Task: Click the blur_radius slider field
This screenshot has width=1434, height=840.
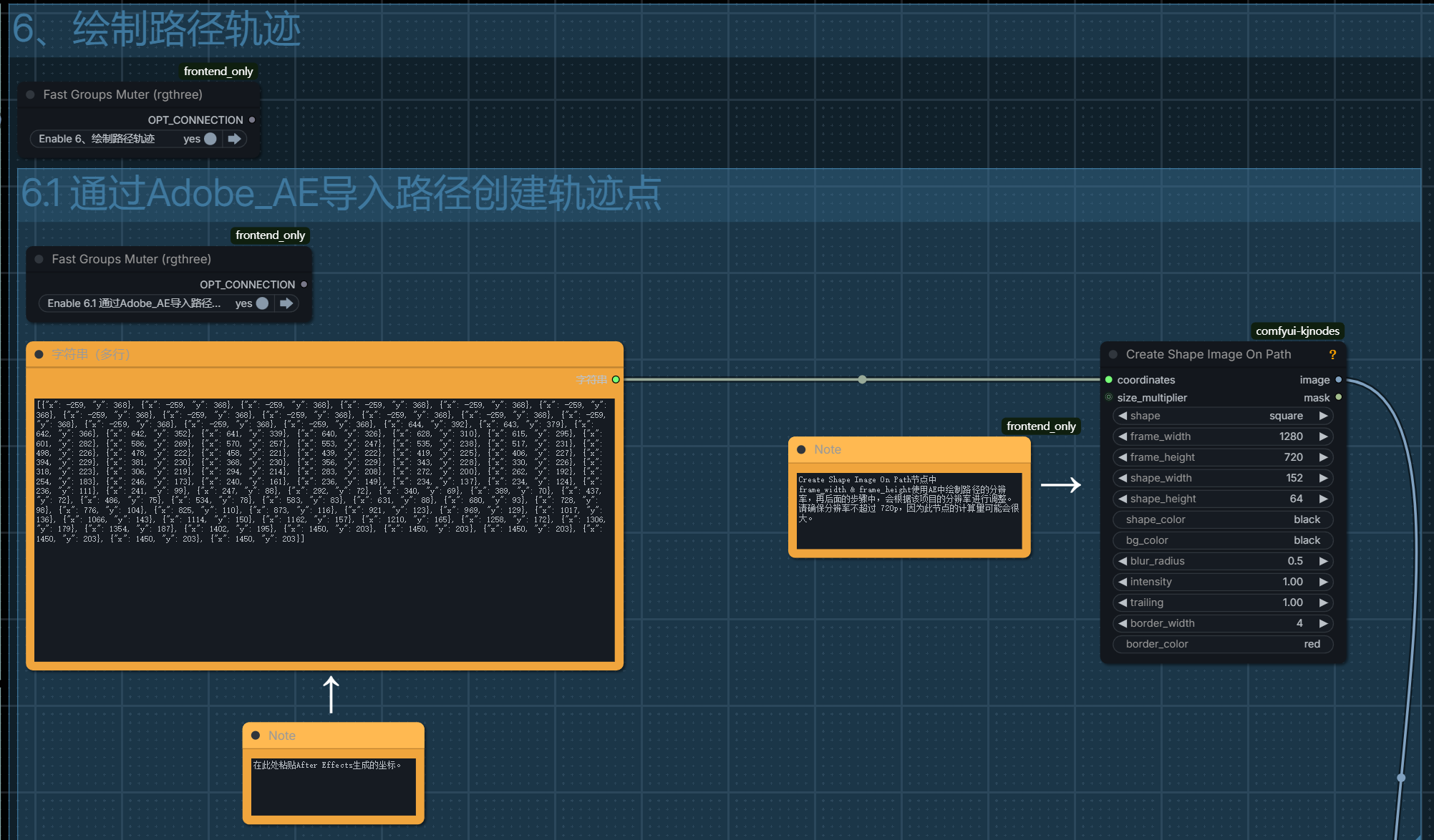Action: click(x=1223, y=561)
